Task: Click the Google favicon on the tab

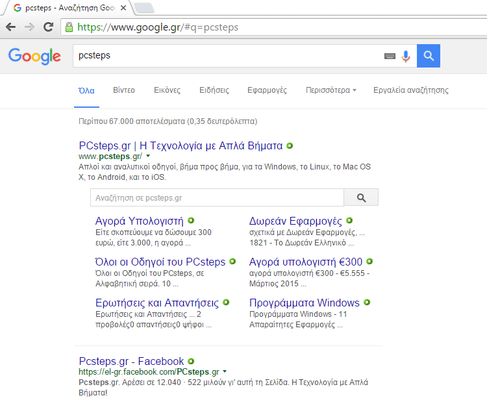Action: coord(17,8)
